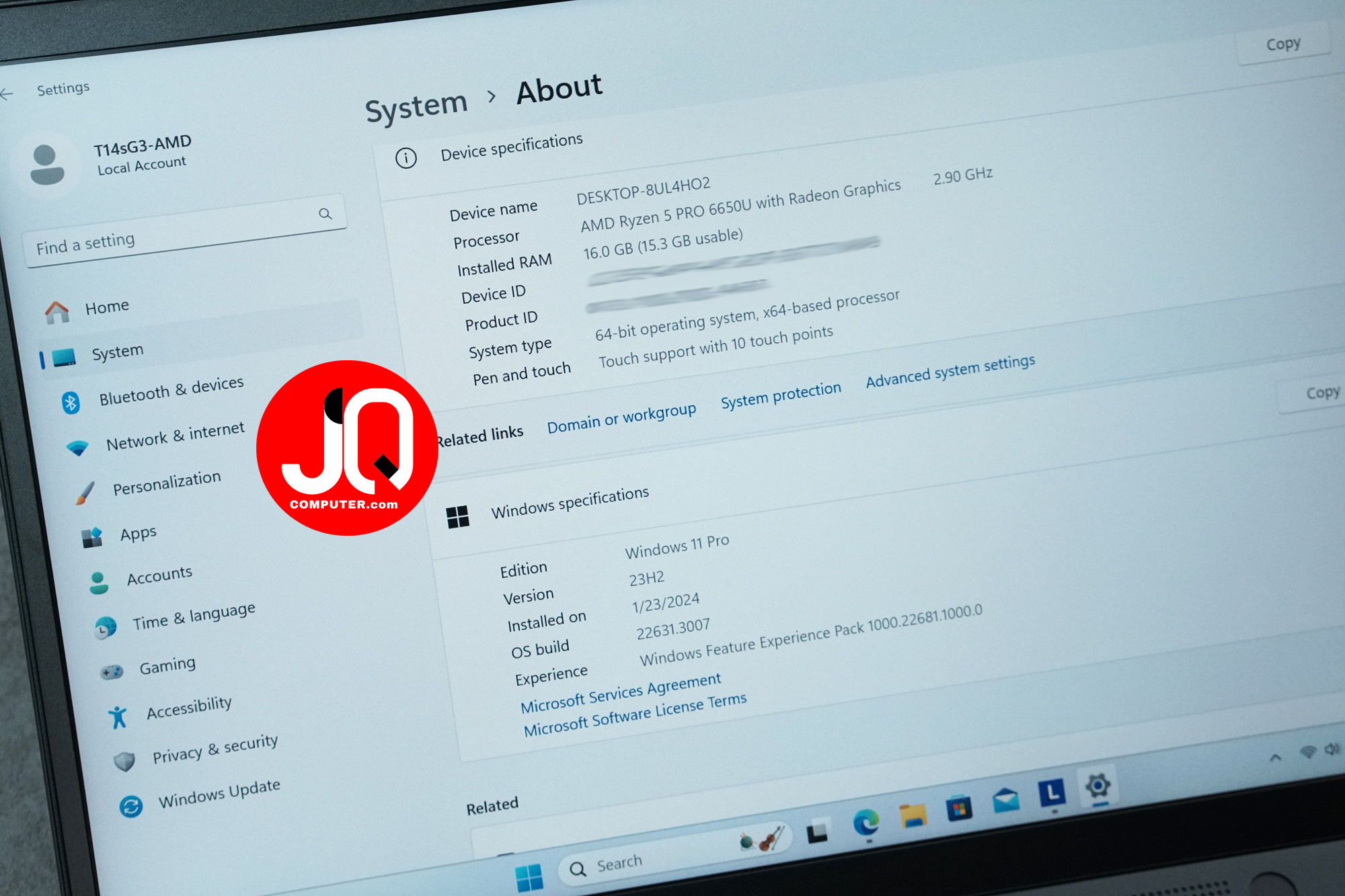The height and width of the screenshot is (896, 1345).
Task: Go to Personalization settings
Action: point(167,483)
